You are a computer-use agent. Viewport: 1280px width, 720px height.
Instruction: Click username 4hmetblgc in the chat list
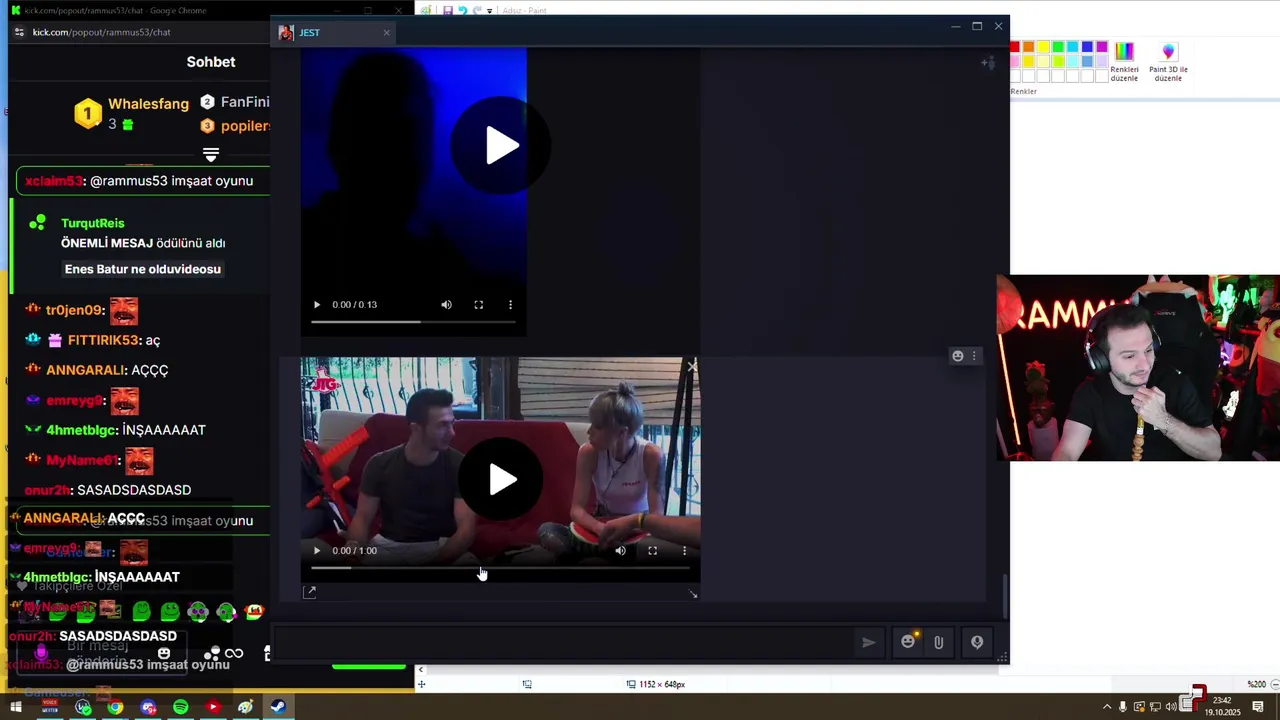coord(82,430)
